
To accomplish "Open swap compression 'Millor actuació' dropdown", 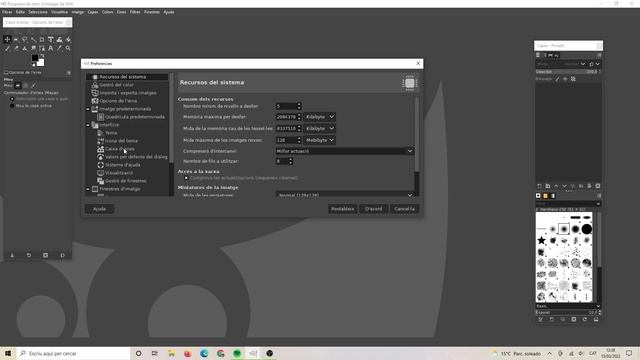I will 344,151.
